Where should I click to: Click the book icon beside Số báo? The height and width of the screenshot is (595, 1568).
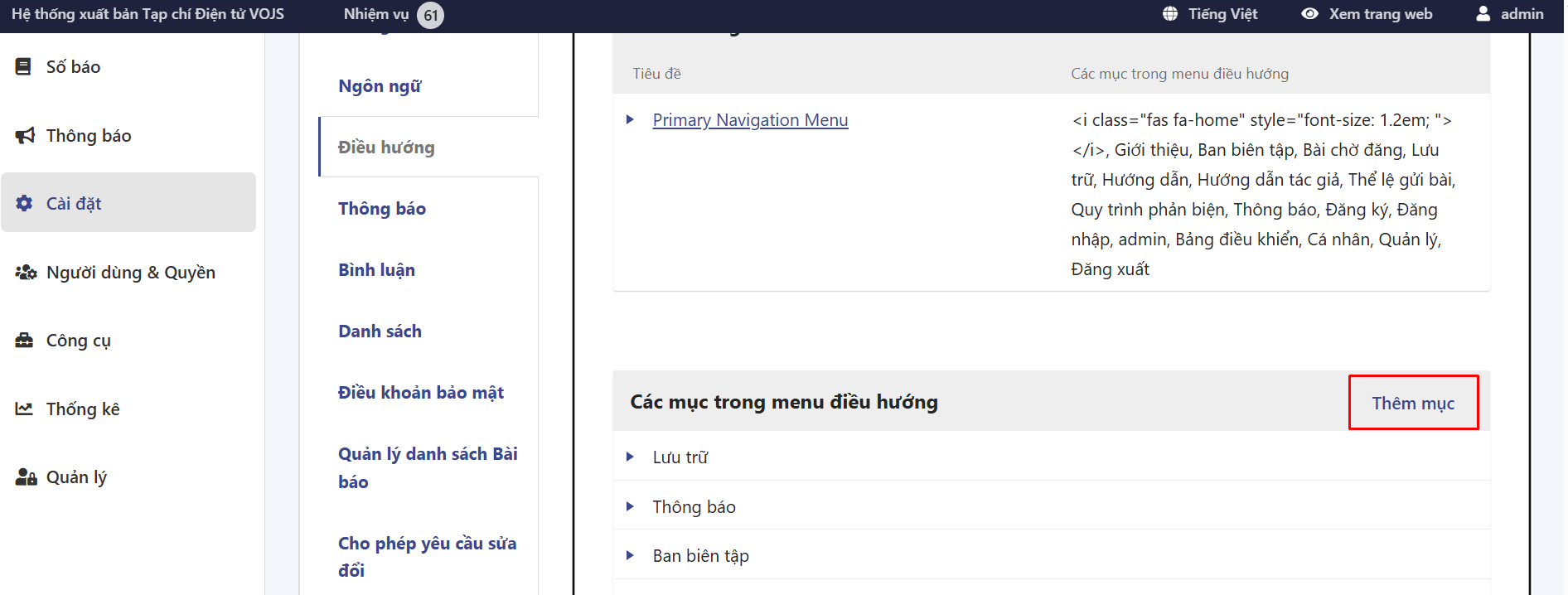tap(24, 67)
